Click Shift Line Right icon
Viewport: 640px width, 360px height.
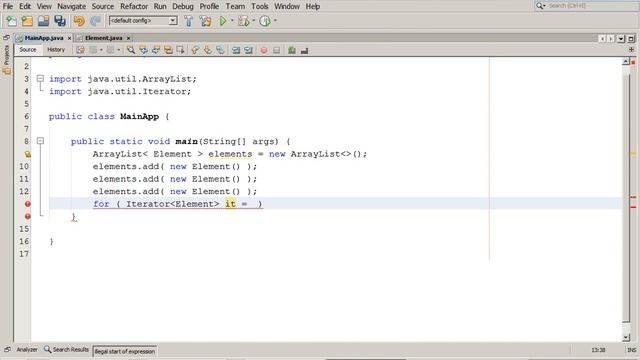pyautogui.click(x=248, y=50)
